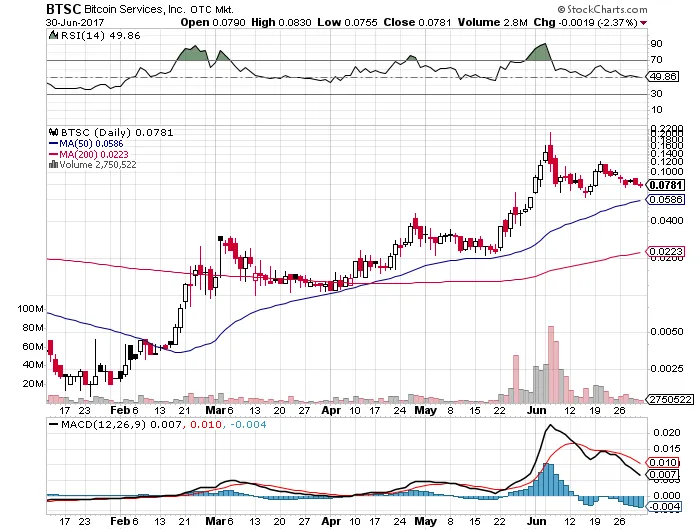The image size is (700, 530).
Task: Click the red down-arrow change indicator
Action: click(x=643, y=23)
